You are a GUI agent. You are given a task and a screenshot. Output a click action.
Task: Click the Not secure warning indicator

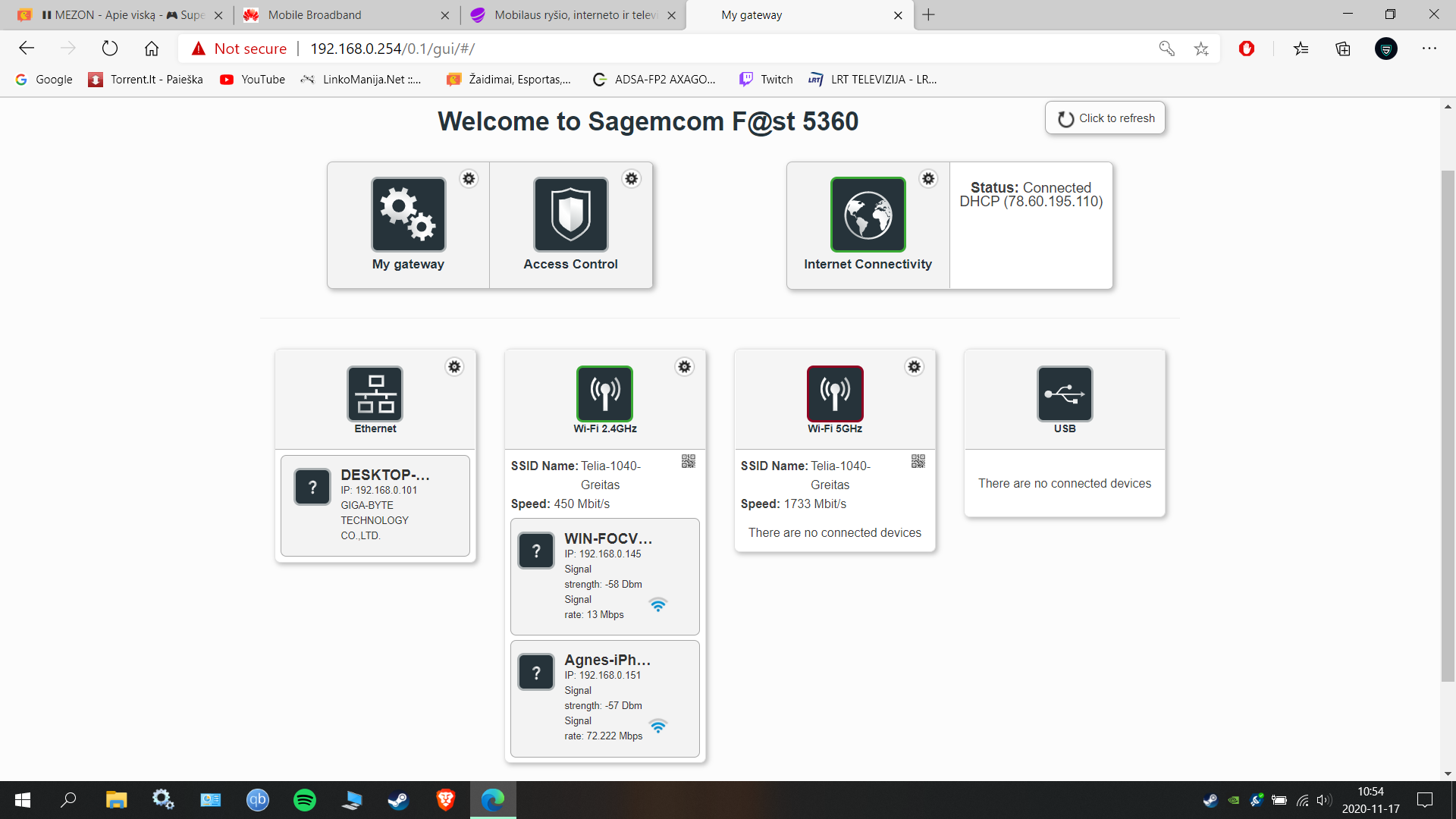(240, 49)
